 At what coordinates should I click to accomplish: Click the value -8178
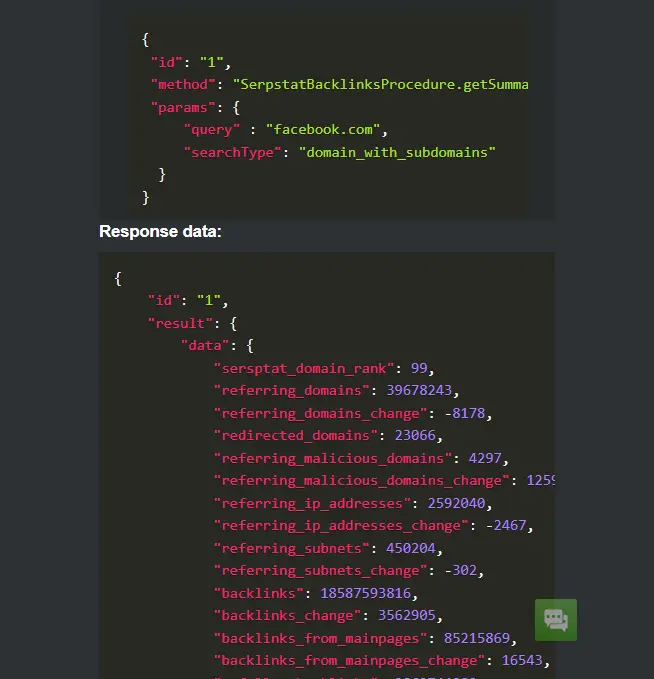tap(465, 413)
